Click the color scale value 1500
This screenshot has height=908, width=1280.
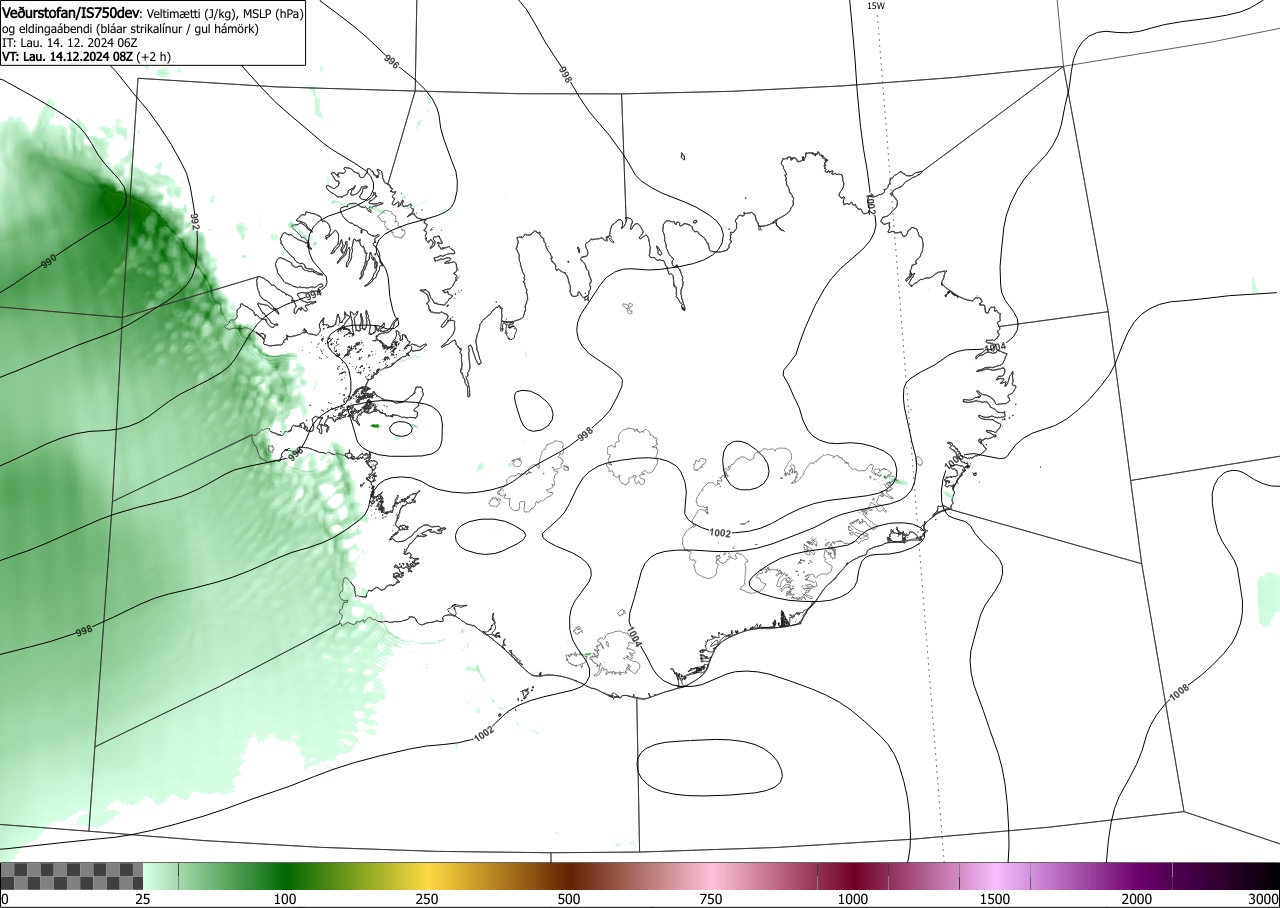(995, 899)
